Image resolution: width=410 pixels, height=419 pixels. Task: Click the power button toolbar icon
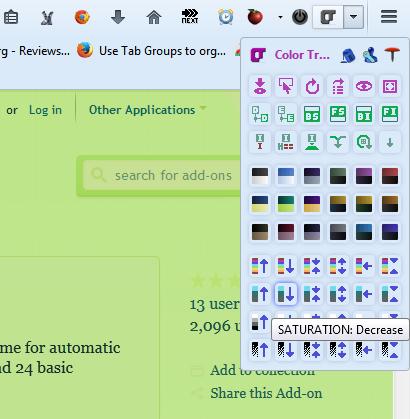click(x=300, y=17)
